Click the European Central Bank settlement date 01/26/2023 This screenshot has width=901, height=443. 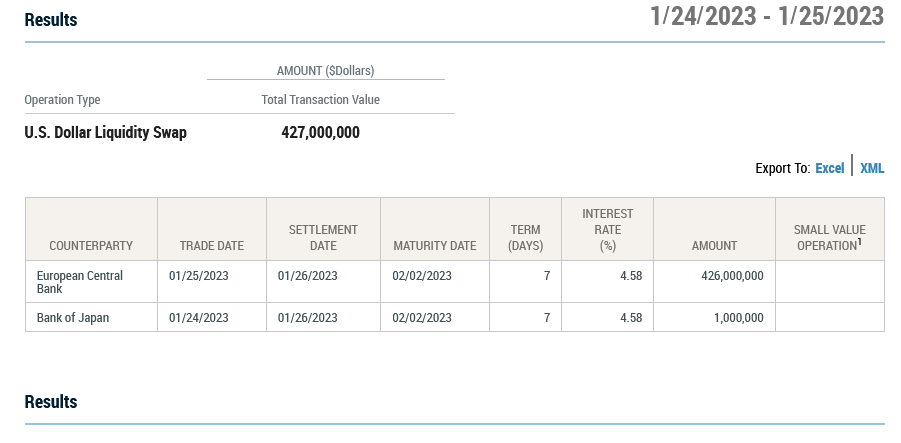307,276
